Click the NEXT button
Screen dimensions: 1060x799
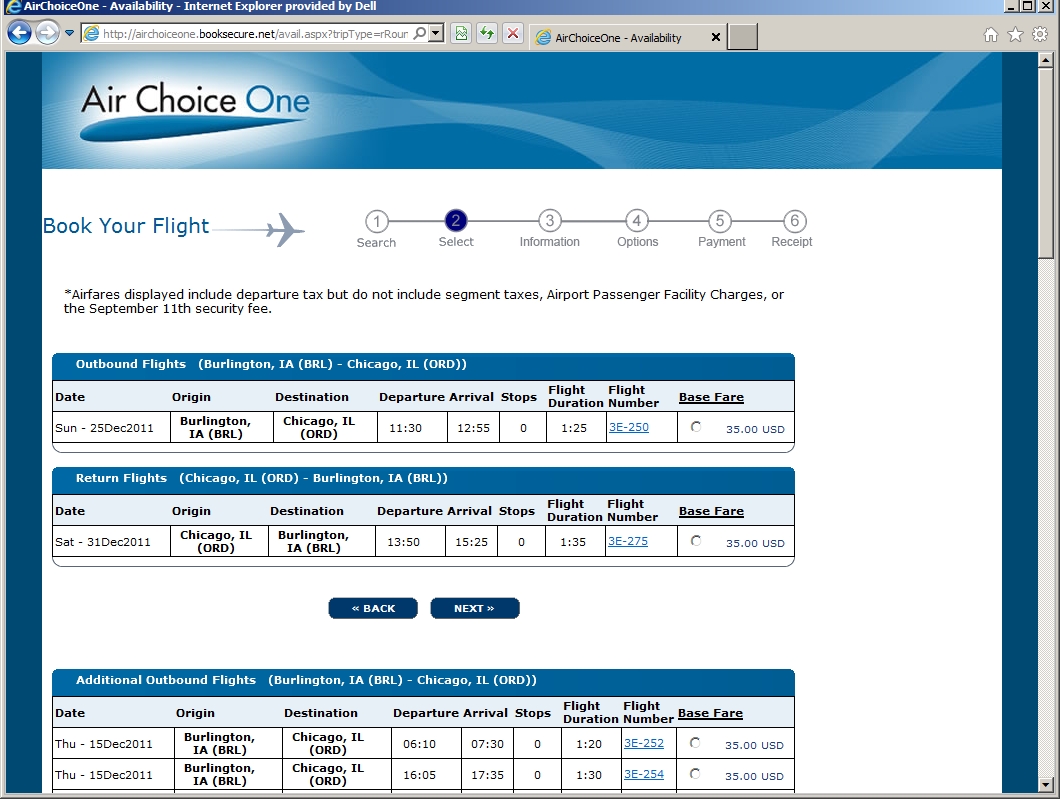[475, 608]
